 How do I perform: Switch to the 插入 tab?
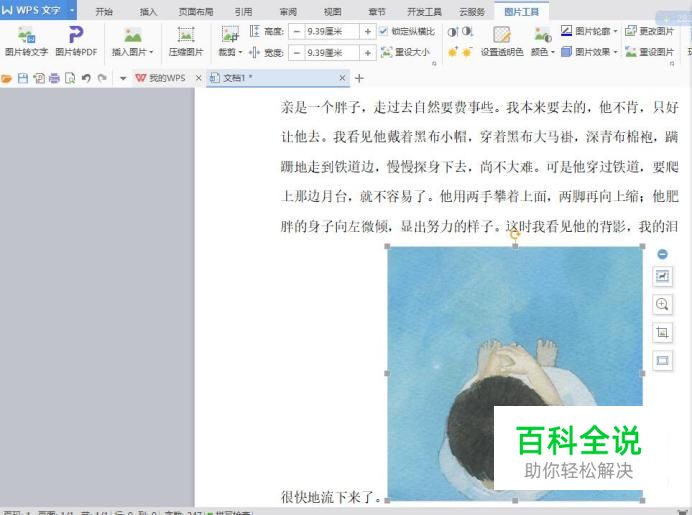coord(148,11)
